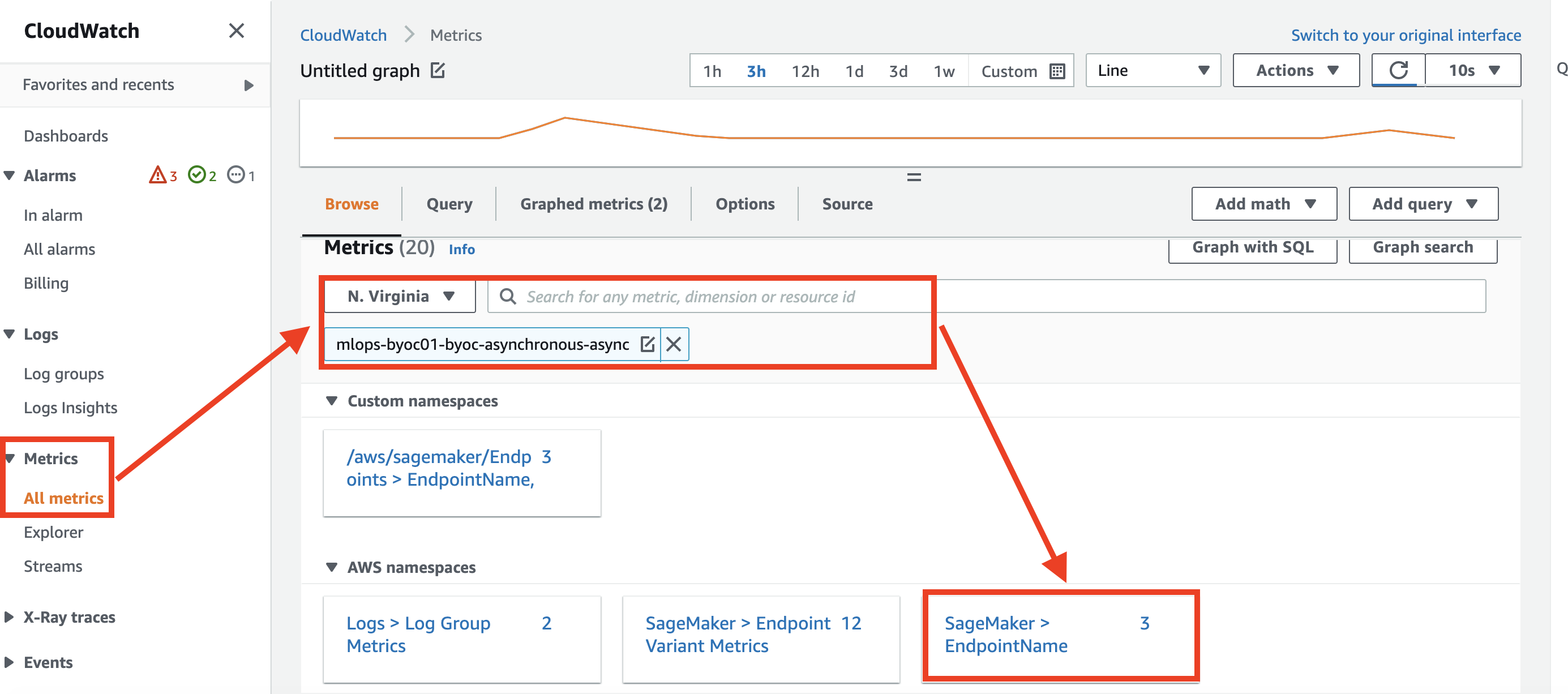Image resolution: width=1568 pixels, height=694 pixels.
Task: Switch to the Source tab
Action: pyautogui.click(x=847, y=204)
